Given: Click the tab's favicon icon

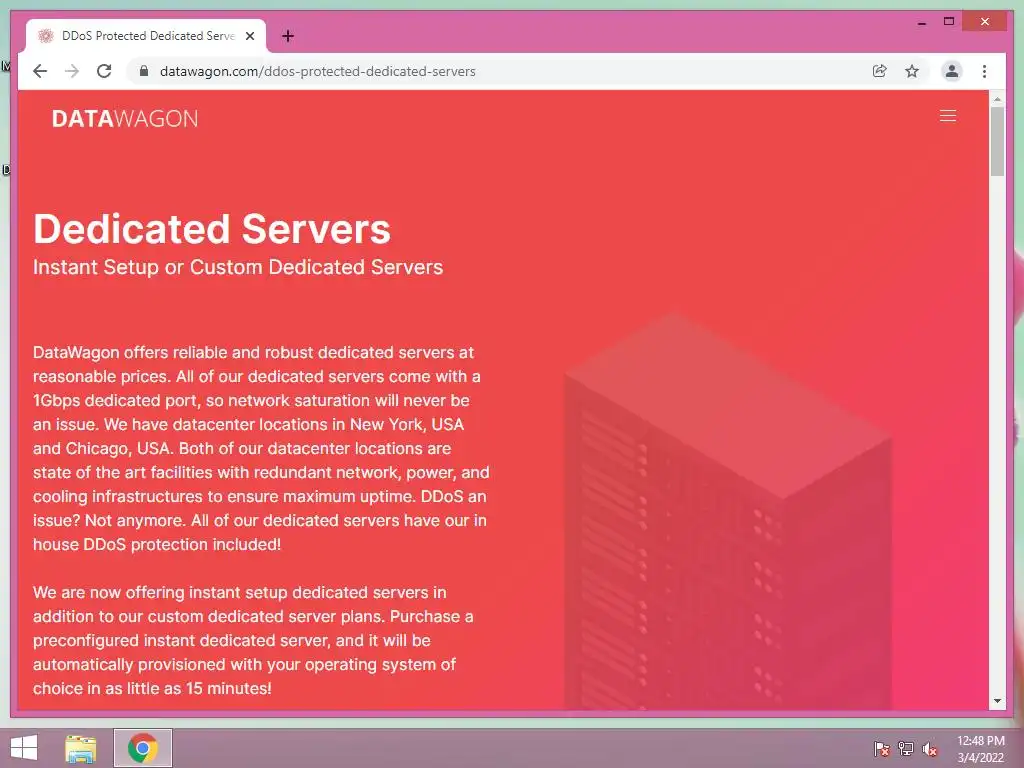Looking at the screenshot, I should pyautogui.click(x=45, y=36).
